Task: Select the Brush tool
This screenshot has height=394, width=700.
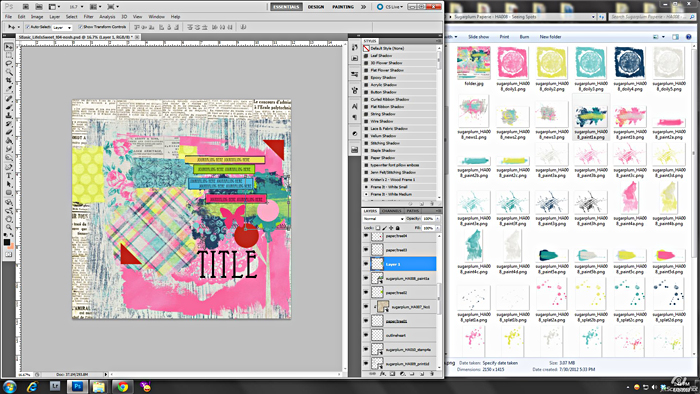Action: (8, 108)
